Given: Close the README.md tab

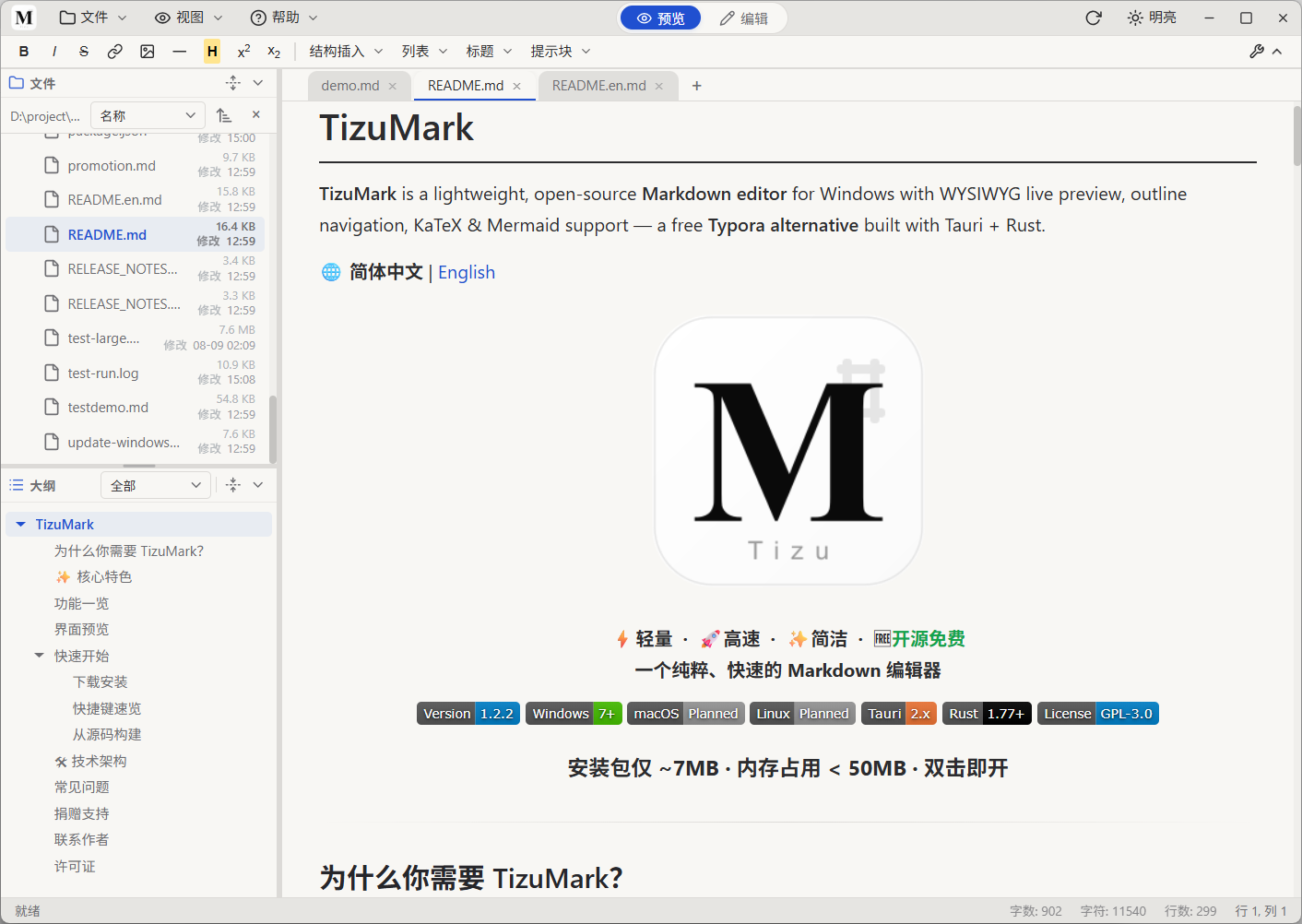Looking at the screenshot, I should (517, 86).
